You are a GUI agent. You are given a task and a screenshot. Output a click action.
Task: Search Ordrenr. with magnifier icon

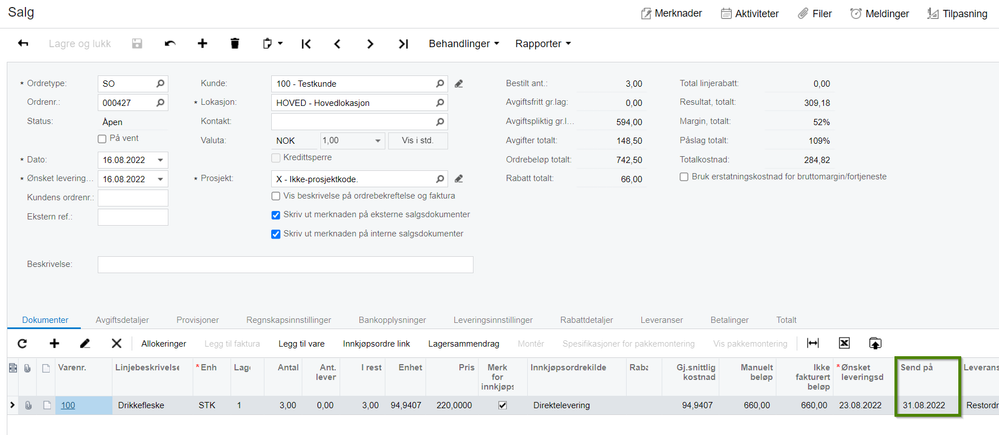(x=160, y=103)
